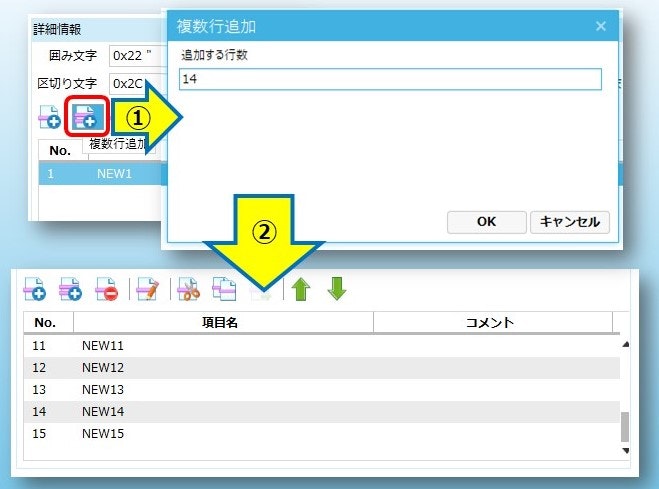Click the highlighted 複数行追加 icon in upper panel
Image resolution: width=659 pixels, height=489 pixels.
pos(87,116)
